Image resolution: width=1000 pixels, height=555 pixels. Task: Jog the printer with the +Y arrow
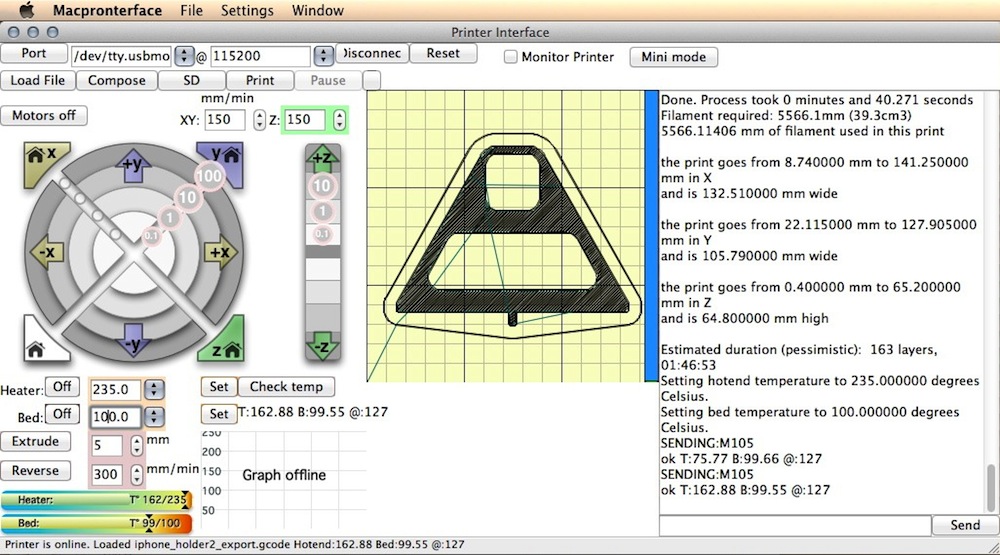pyautogui.click(x=132, y=166)
